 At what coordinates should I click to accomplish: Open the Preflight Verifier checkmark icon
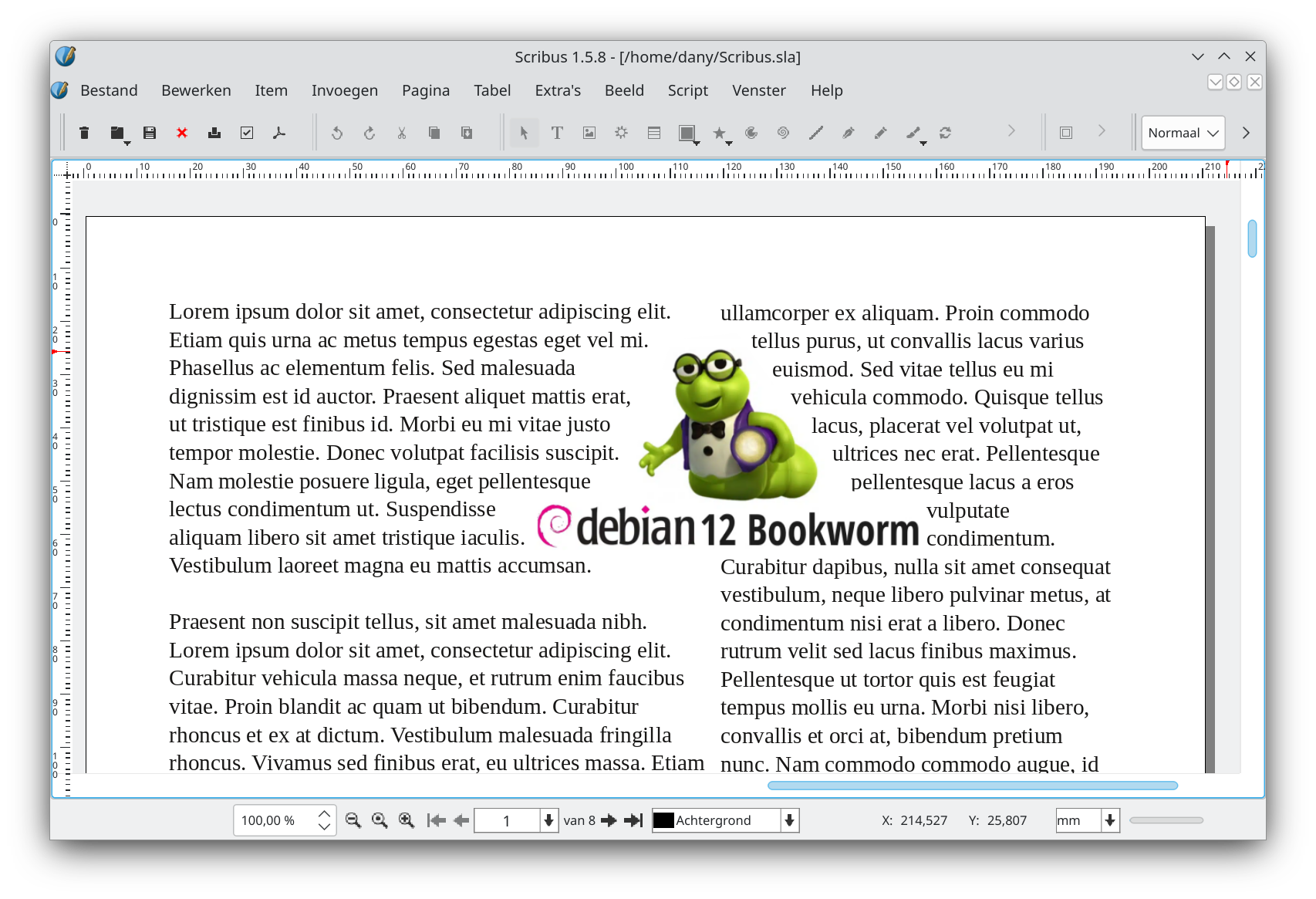(247, 133)
